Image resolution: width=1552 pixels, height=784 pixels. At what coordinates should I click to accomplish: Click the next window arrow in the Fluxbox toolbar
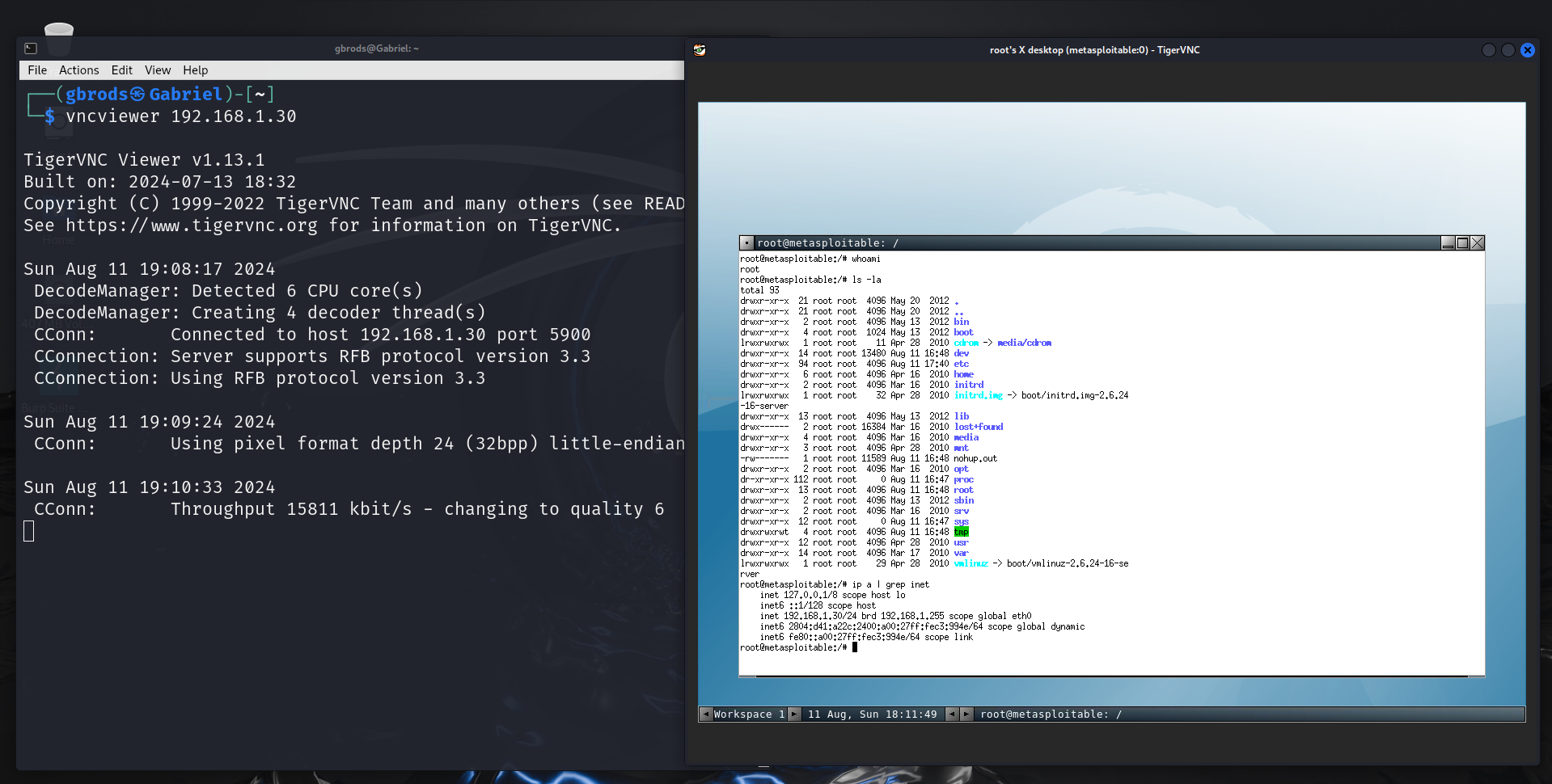click(966, 714)
